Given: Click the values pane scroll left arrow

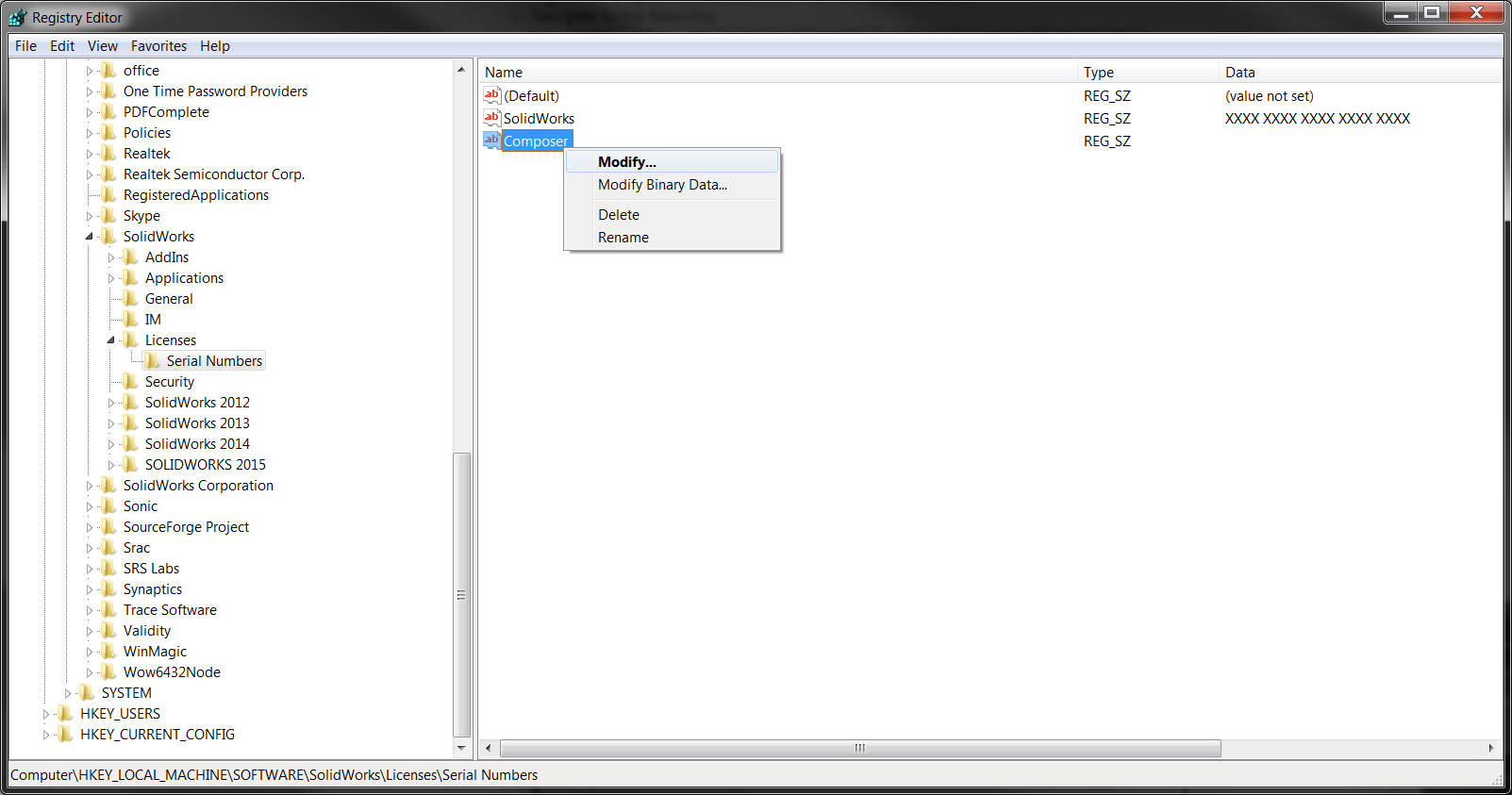Looking at the screenshot, I should (x=488, y=748).
